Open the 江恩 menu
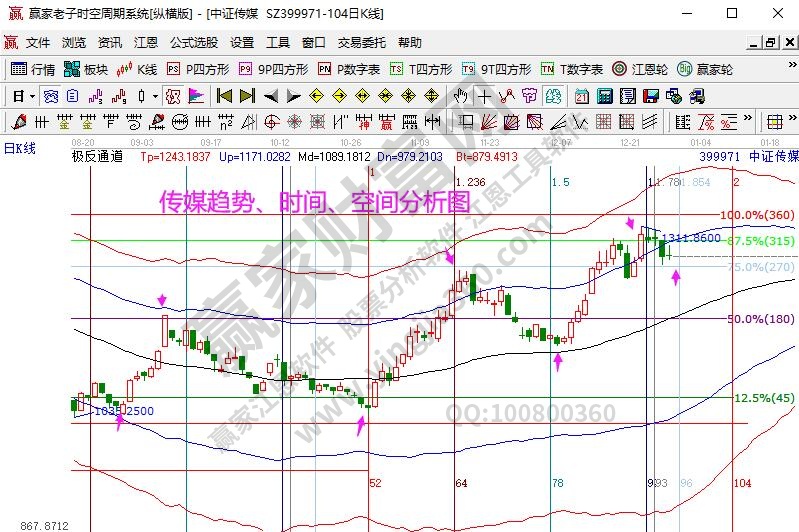 (145, 43)
